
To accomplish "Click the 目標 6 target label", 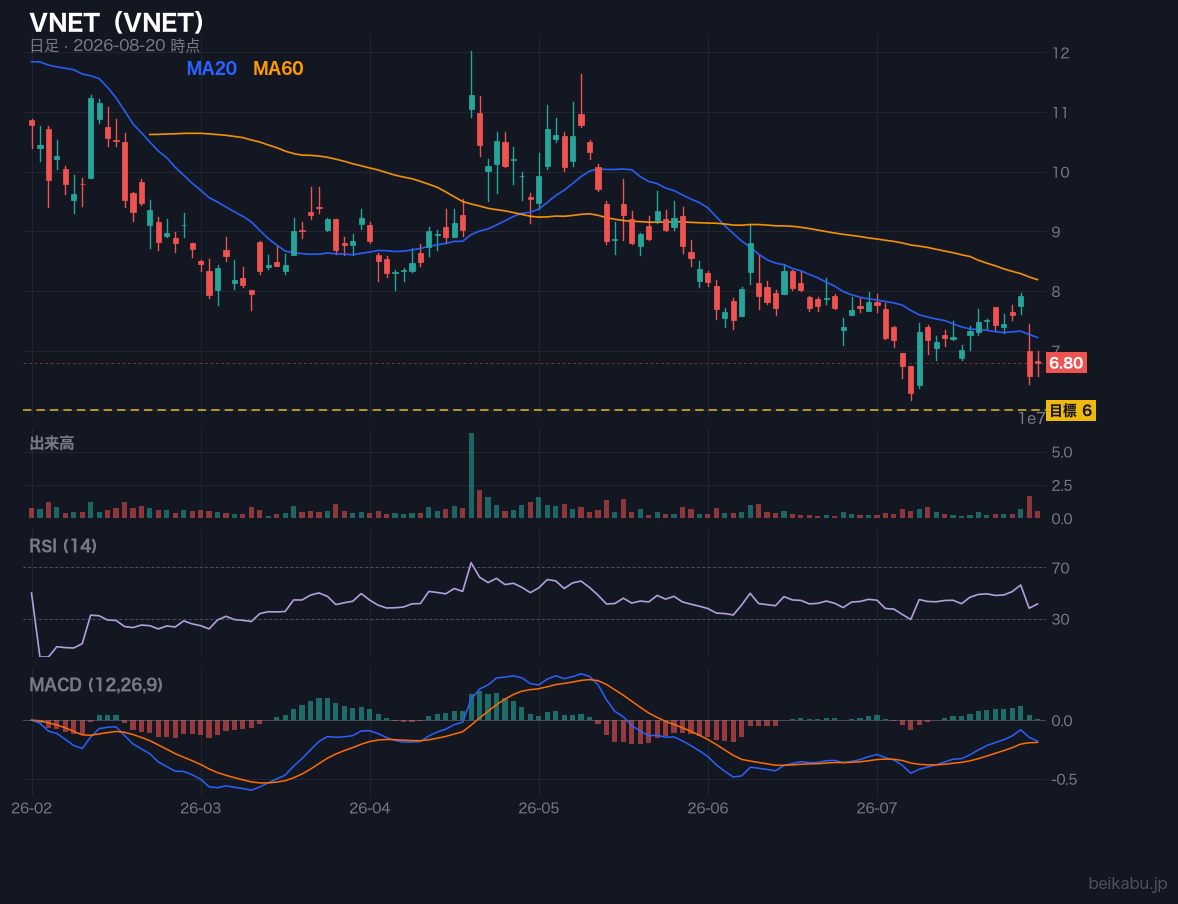I will [1071, 410].
